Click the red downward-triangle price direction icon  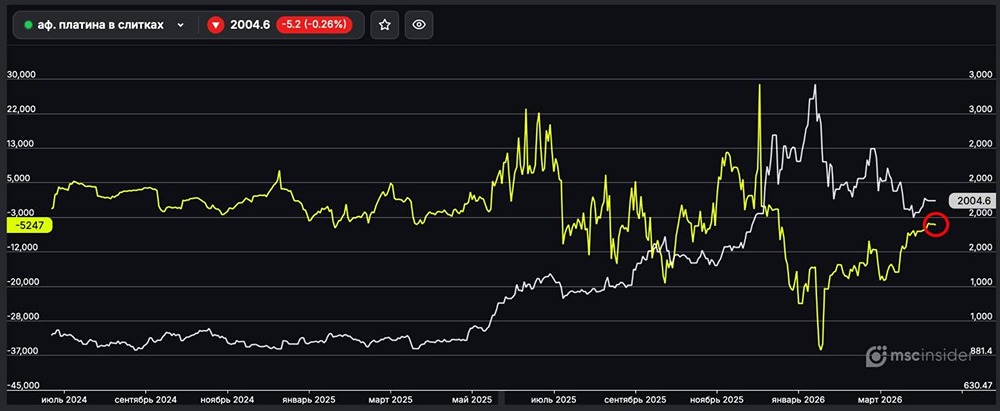(x=216, y=25)
